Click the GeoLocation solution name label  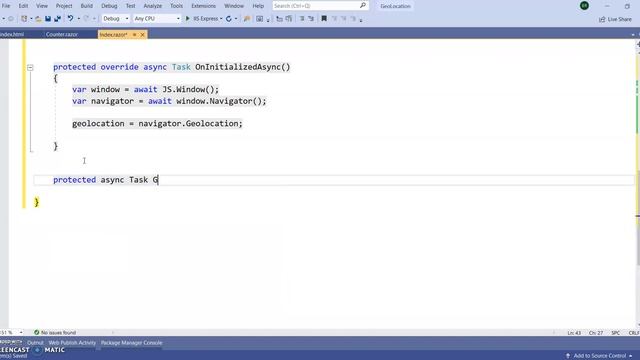pos(395,6)
